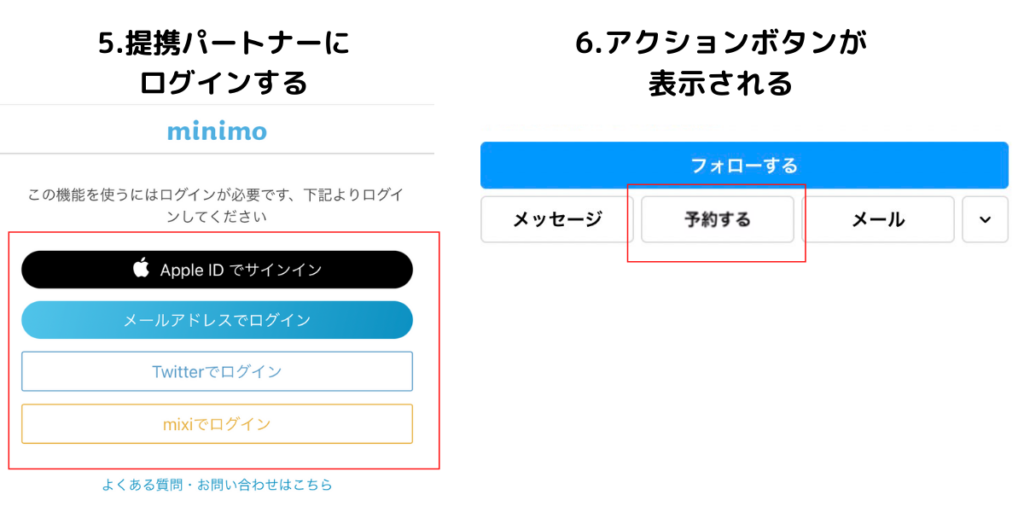Image resolution: width=1024 pixels, height=512 pixels.
Task: Click the 予約する action button
Action: click(x=717, y=219)
